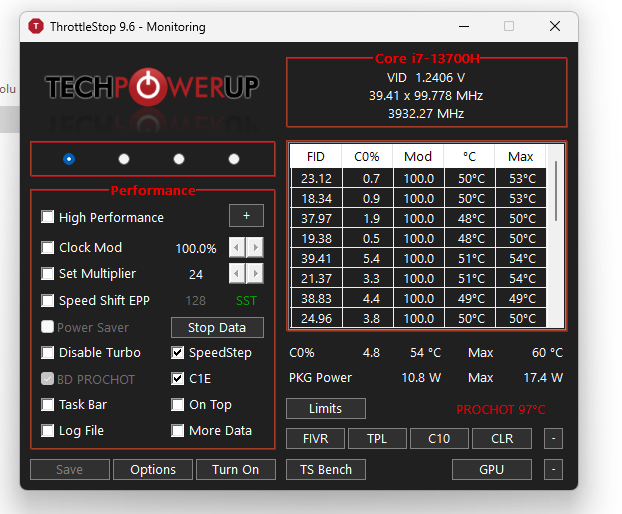Click the Speed Shift EPP value 128
622x514 pixels.
pyautogui.click(x=196, y=301)
